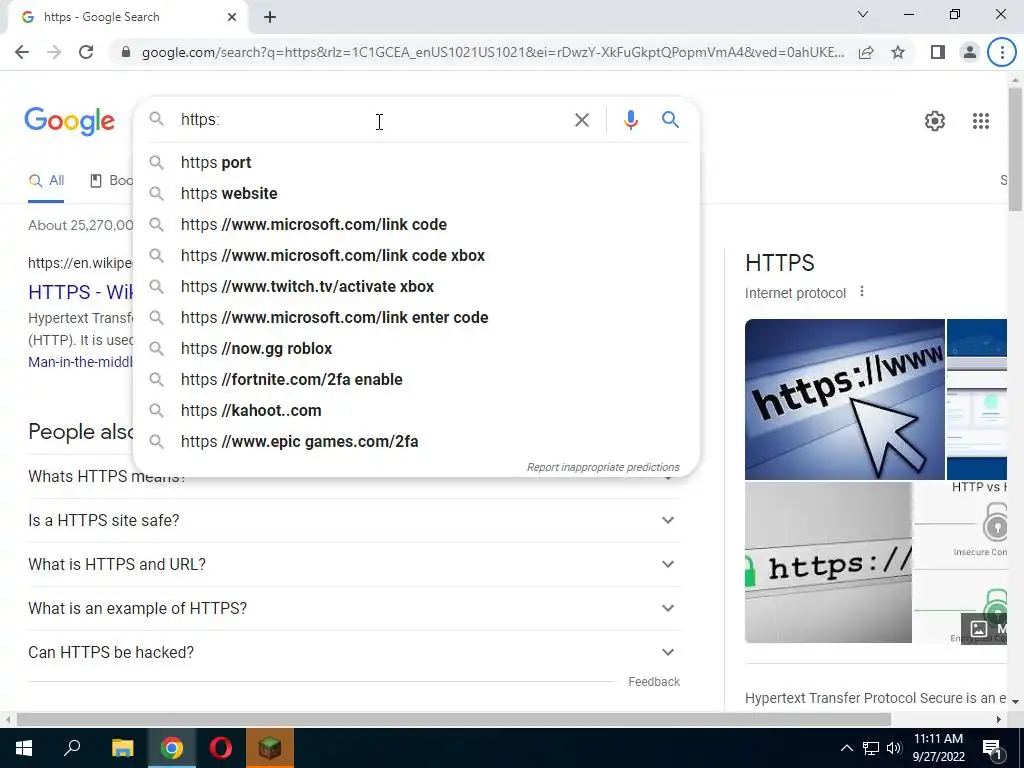Expand "What is an example of HTTPS?"
The height and width of the screenshot is (768, 1024).
pos(354,608)
